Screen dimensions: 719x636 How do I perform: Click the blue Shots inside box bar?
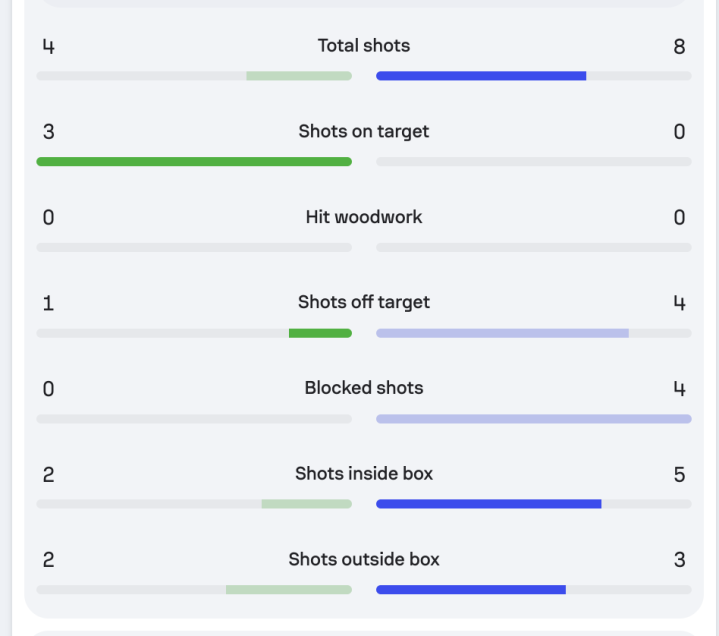pos(488,504)
